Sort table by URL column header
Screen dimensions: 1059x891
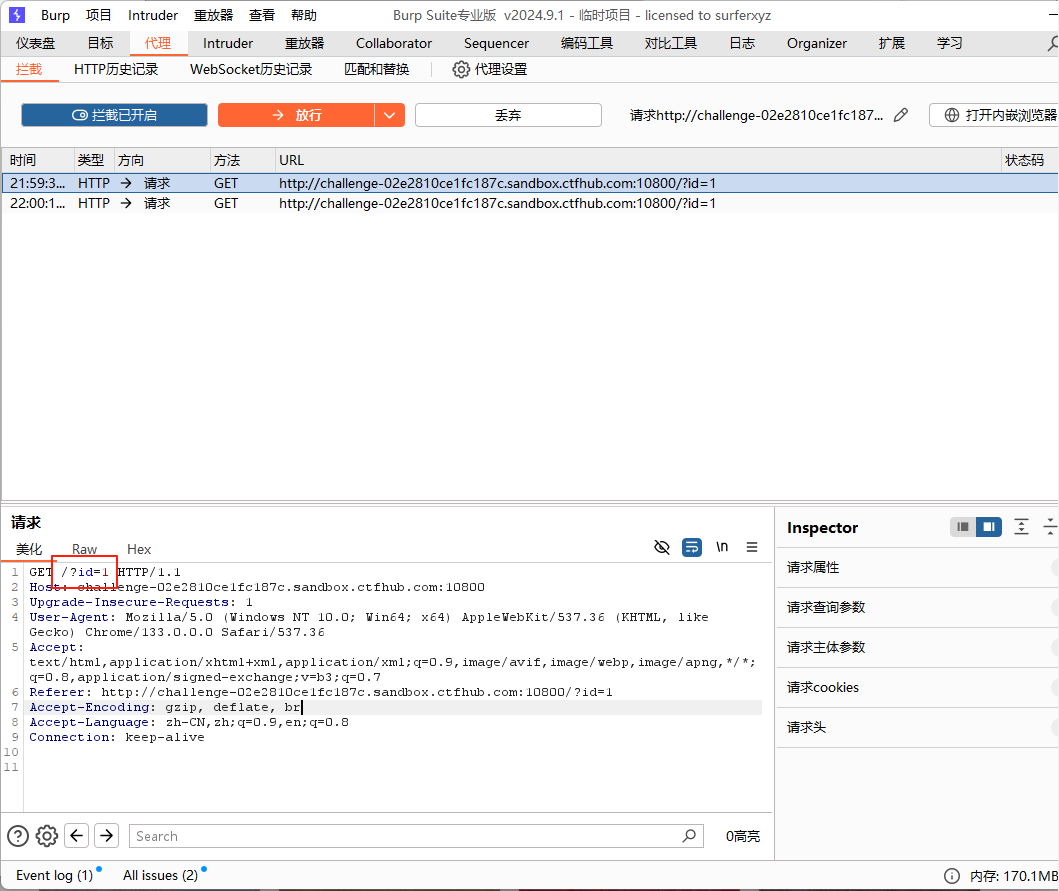(638, 160)
